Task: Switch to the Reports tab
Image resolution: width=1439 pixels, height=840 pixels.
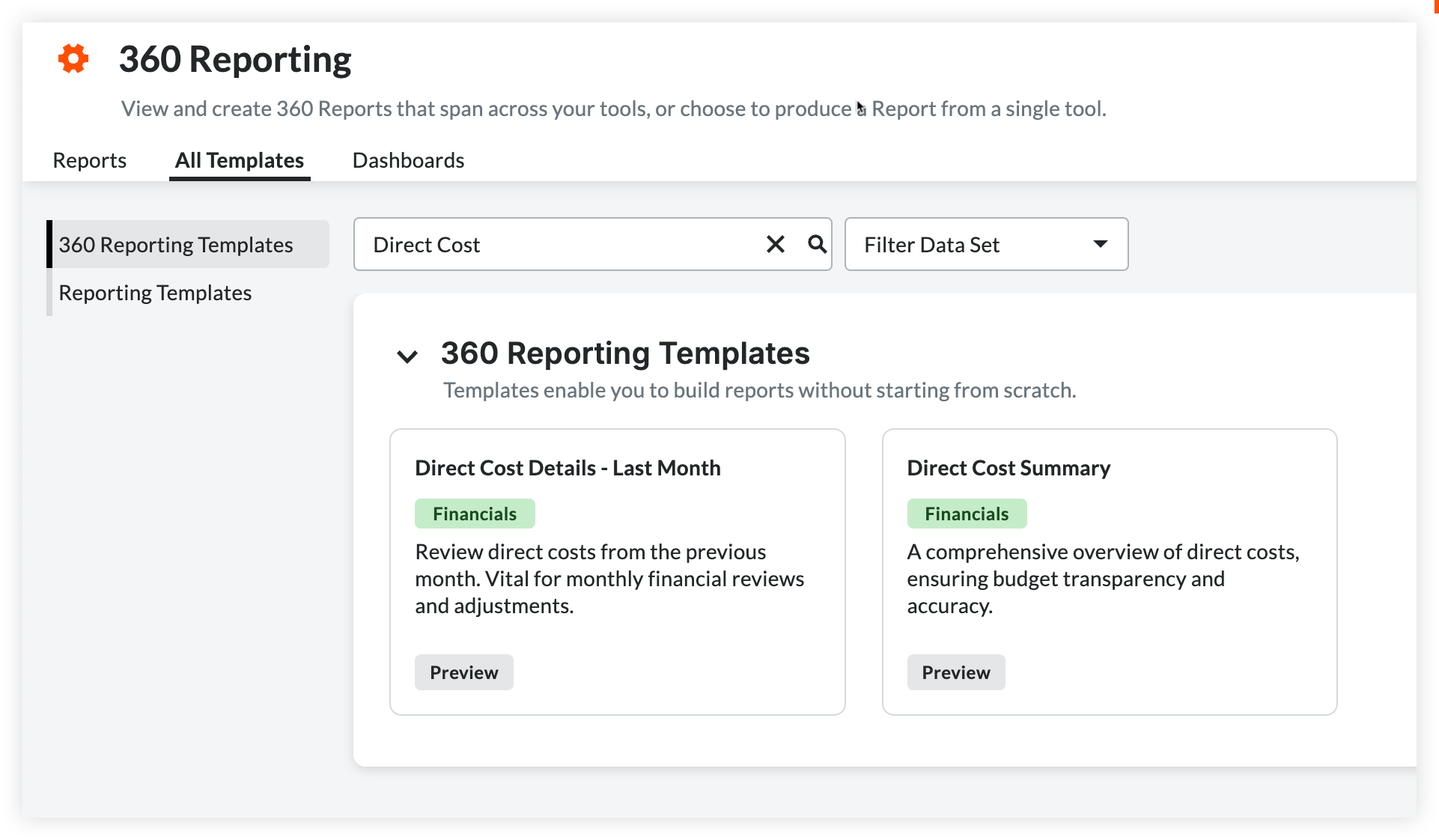Action: [x=89, y=160]
